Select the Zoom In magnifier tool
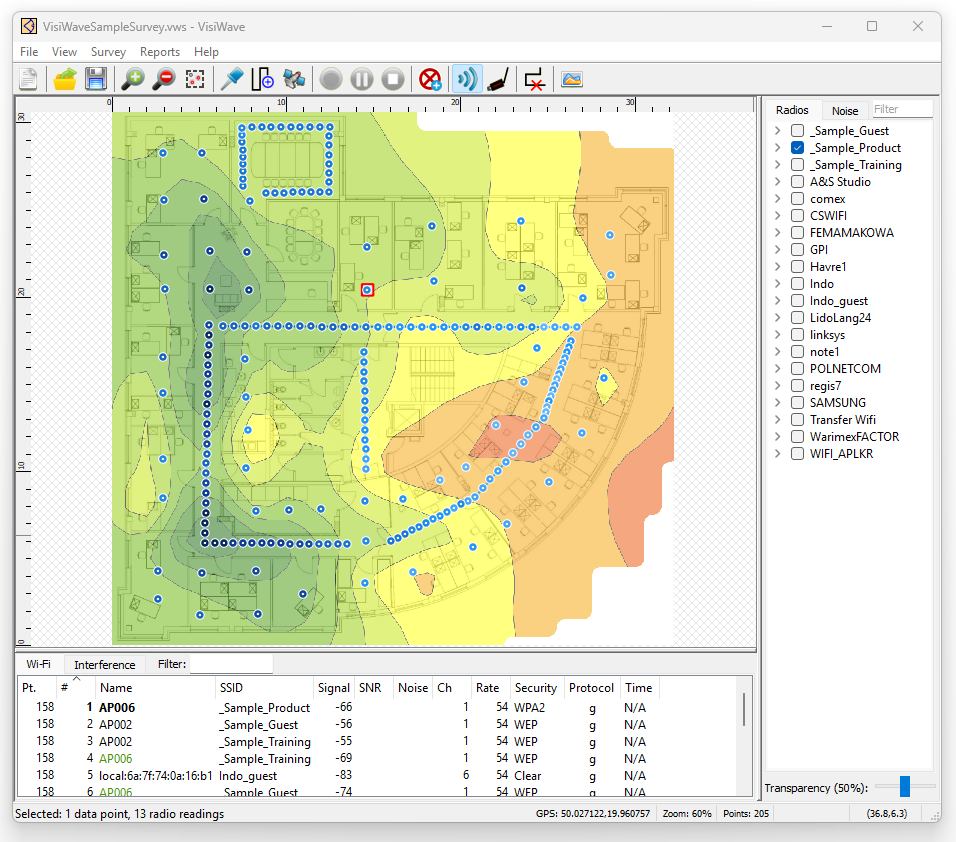The height and width of the screenshot is (842, 956). coord(131,78)
